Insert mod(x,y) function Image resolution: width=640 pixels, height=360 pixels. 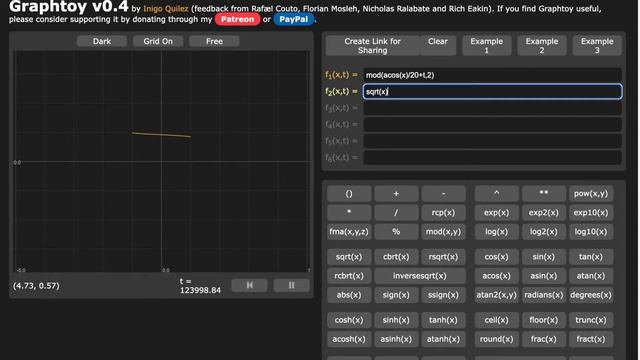(443, 232)
